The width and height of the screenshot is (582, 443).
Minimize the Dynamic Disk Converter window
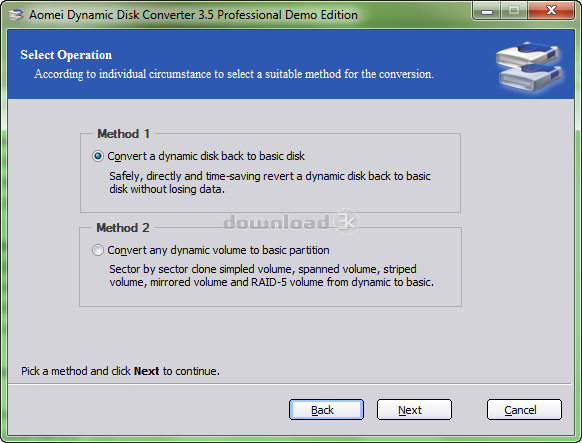[x=487, y=11]
